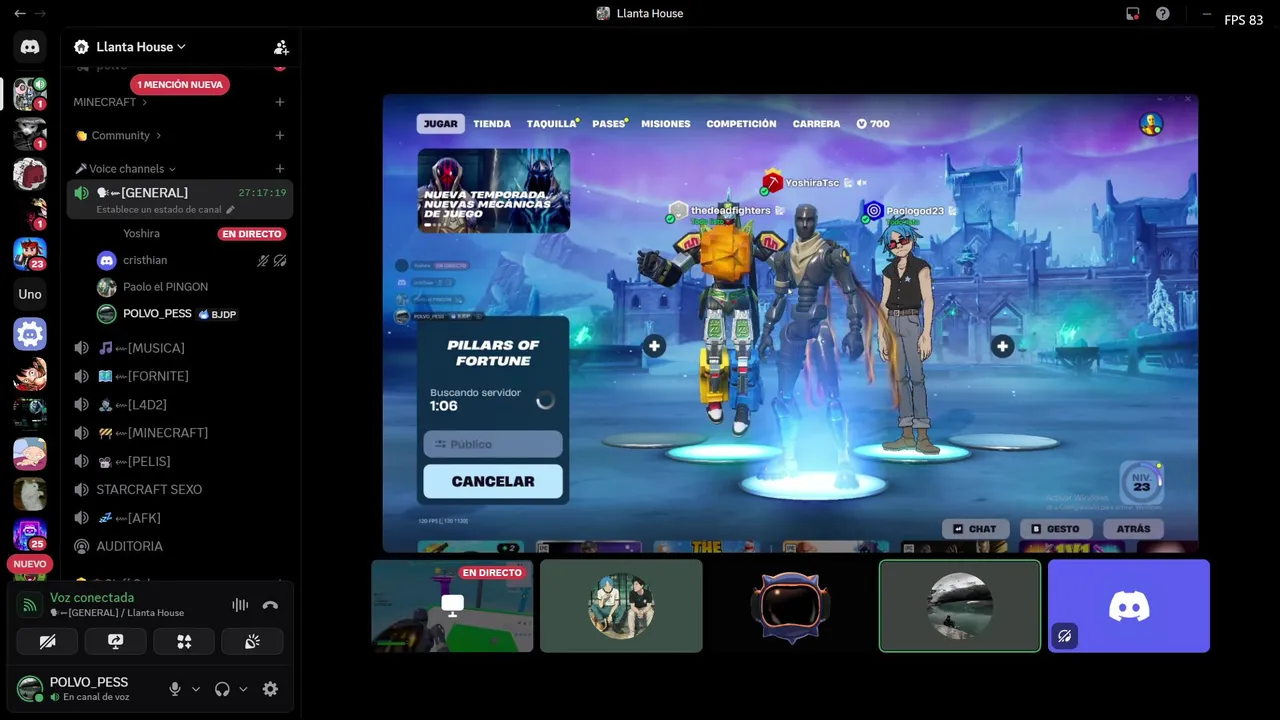Open voice connection signal details icon

click(30, 605)
